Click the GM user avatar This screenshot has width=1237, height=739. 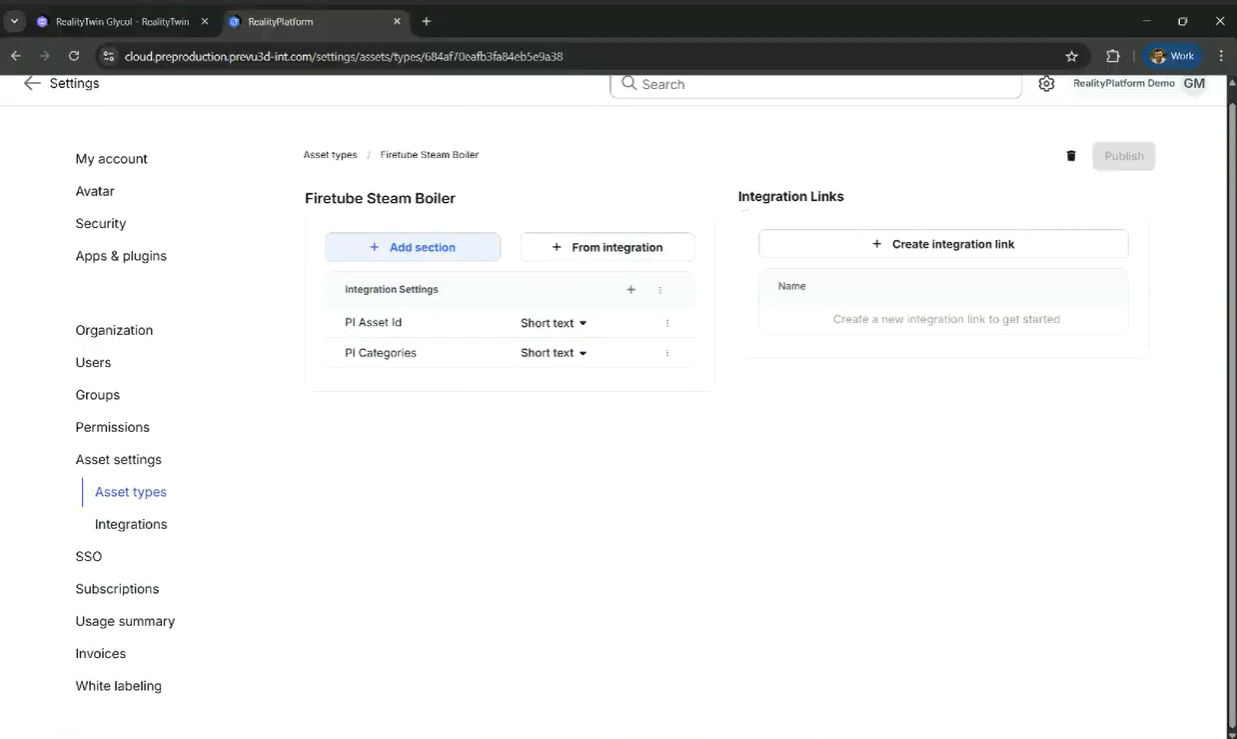pos(1194,84)
